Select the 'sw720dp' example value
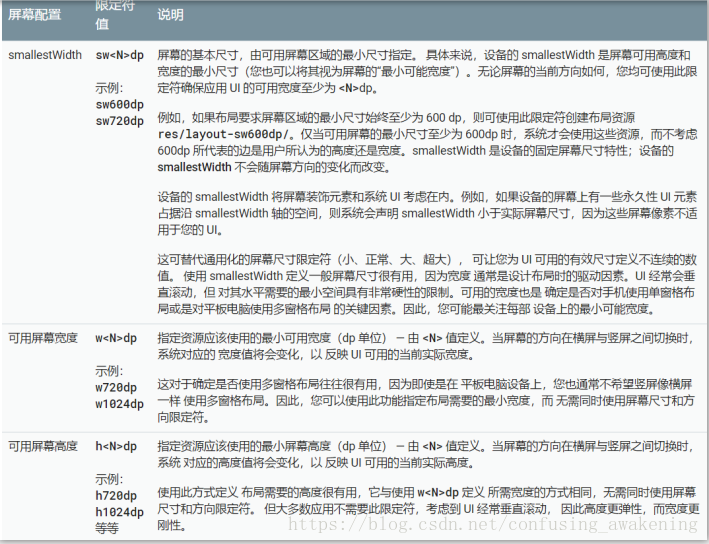Screen dimensions: 709x544 [119, 121]
